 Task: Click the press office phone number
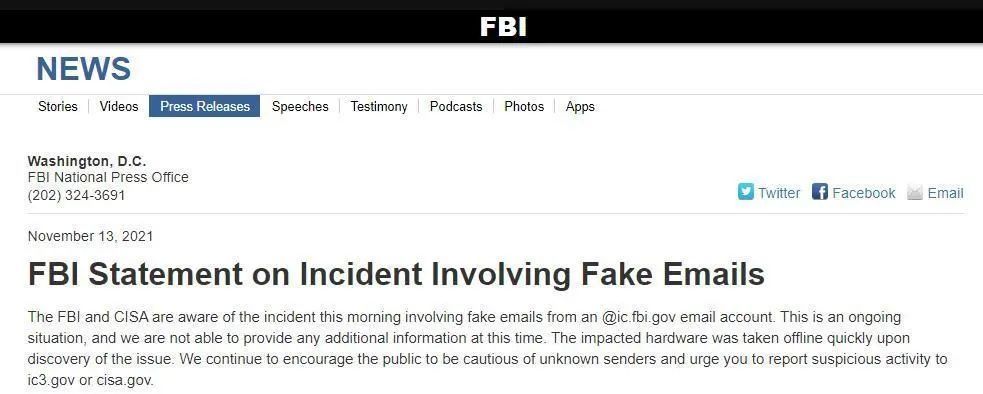tap(76, 195)
